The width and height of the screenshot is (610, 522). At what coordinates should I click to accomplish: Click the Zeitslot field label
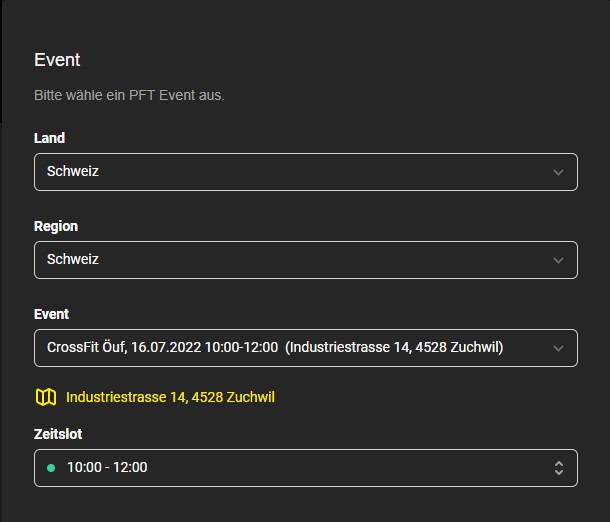58,434
